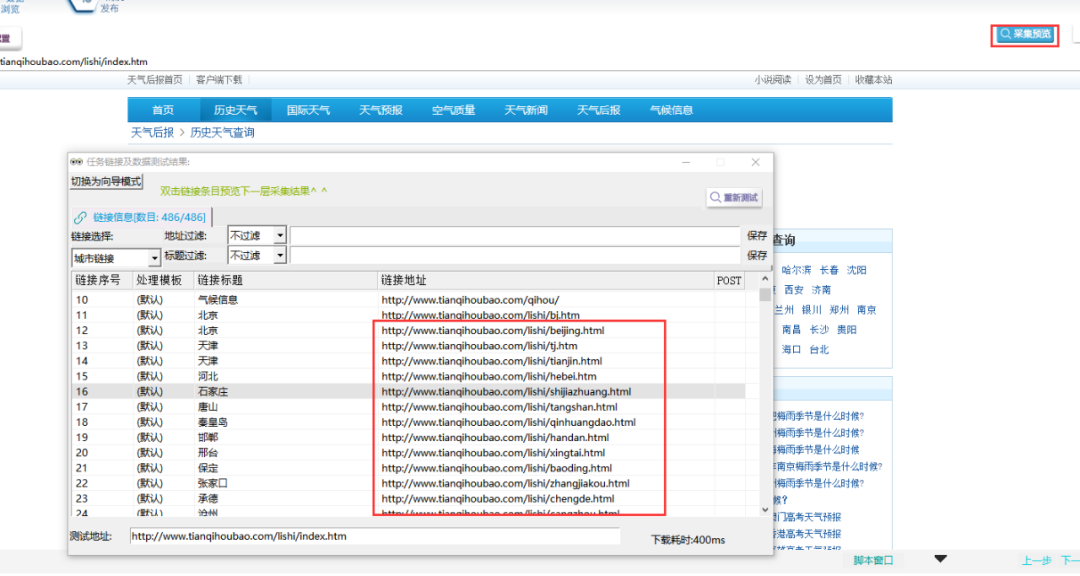The height and width of the screenshot is (576, 1080).
Task: Expand the 标题过滤 不过滤 dropdown
Action: pyautogui.click(x=280, y=256)
